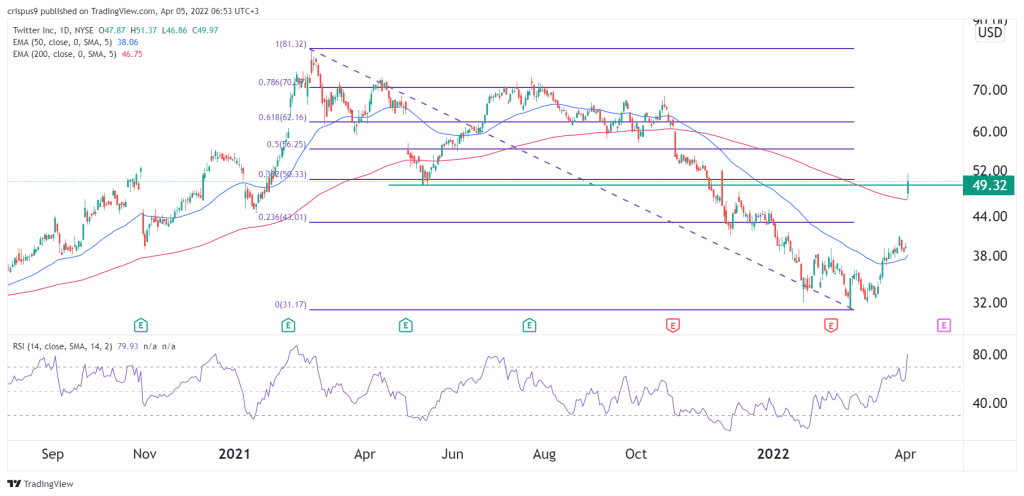Click the 60.00 price axis label

click(990, 132)
